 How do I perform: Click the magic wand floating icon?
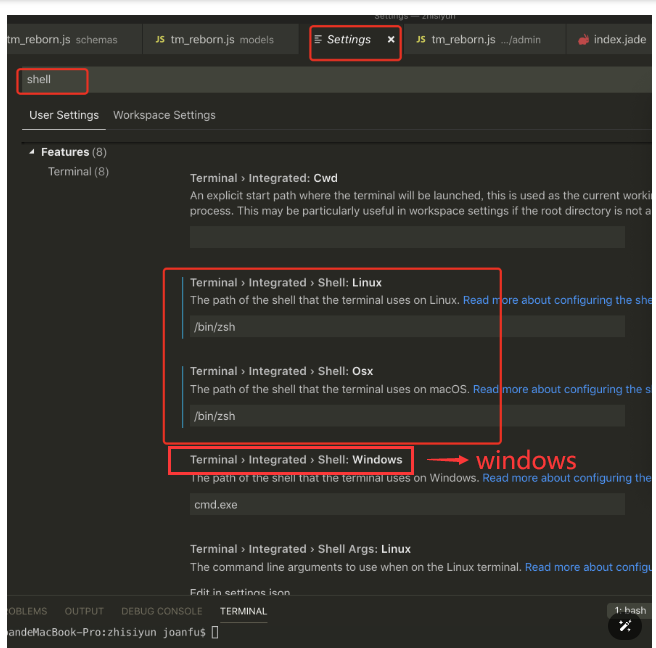click(625, 626)
